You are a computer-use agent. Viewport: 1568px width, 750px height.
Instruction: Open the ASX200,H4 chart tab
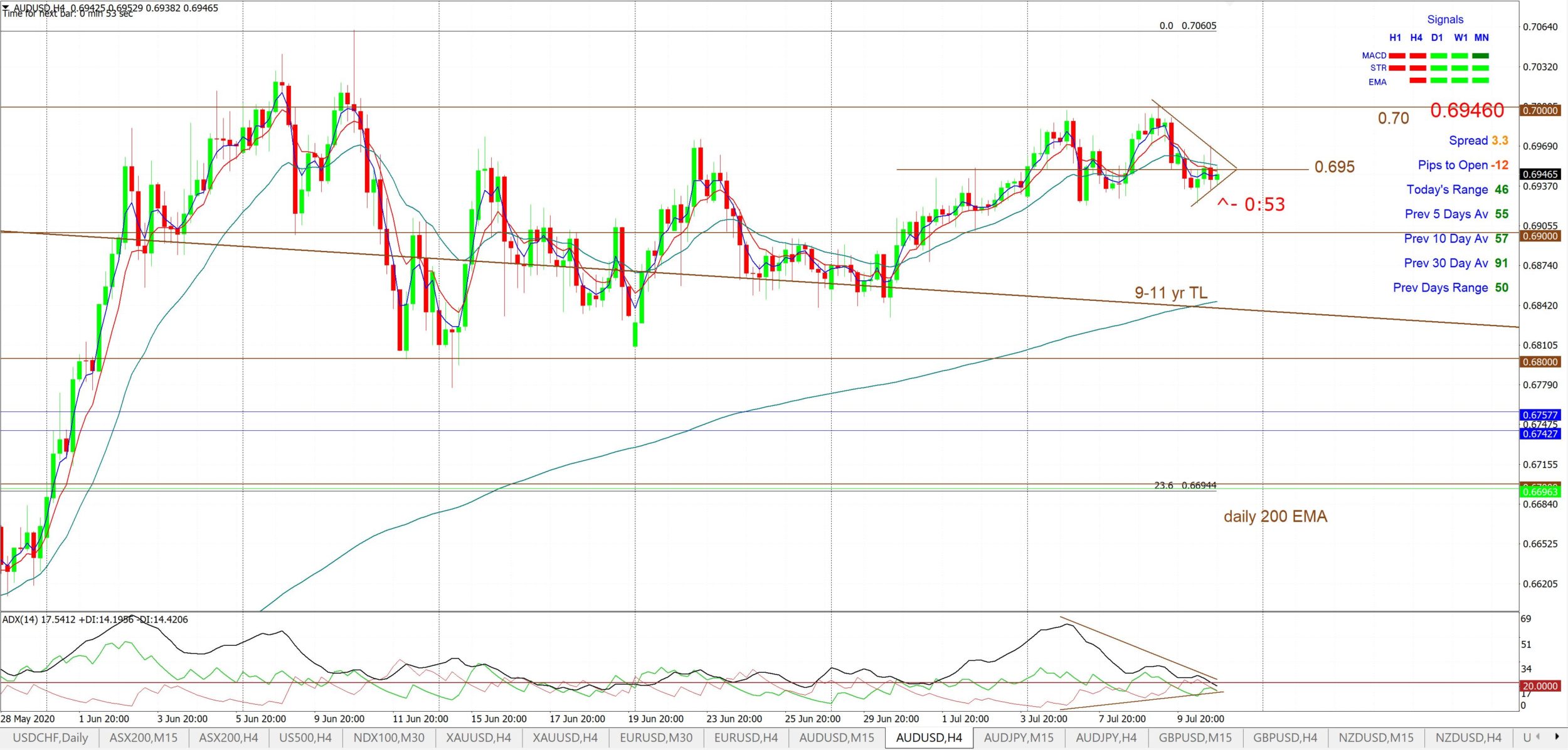pyautogui.click(x=228, y=737)
